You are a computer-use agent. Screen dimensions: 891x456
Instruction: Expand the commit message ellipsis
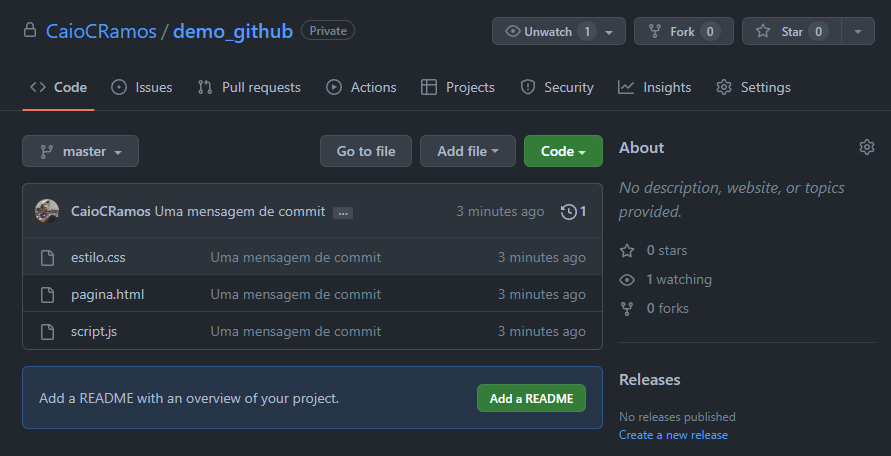point(342,213)
